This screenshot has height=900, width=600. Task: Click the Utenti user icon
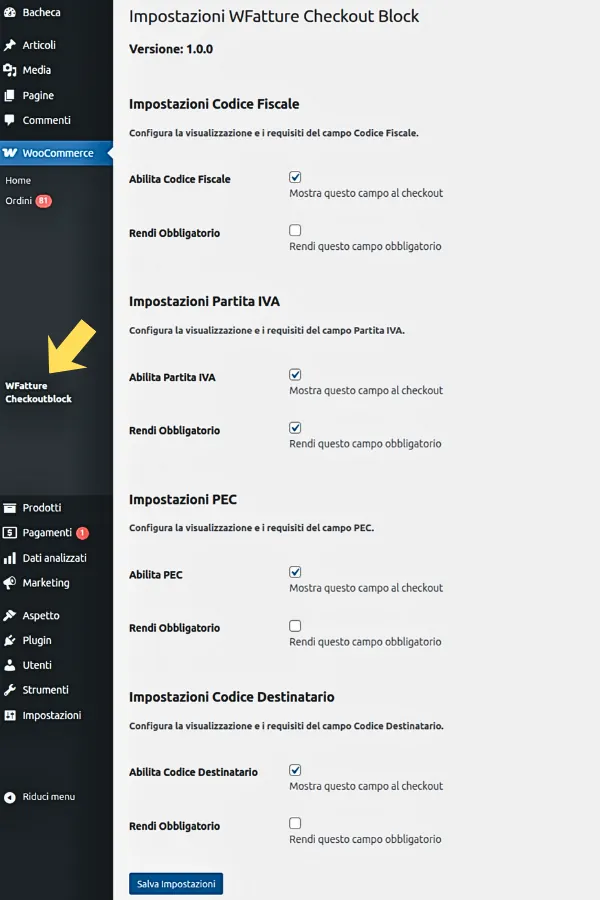(9, 665)
